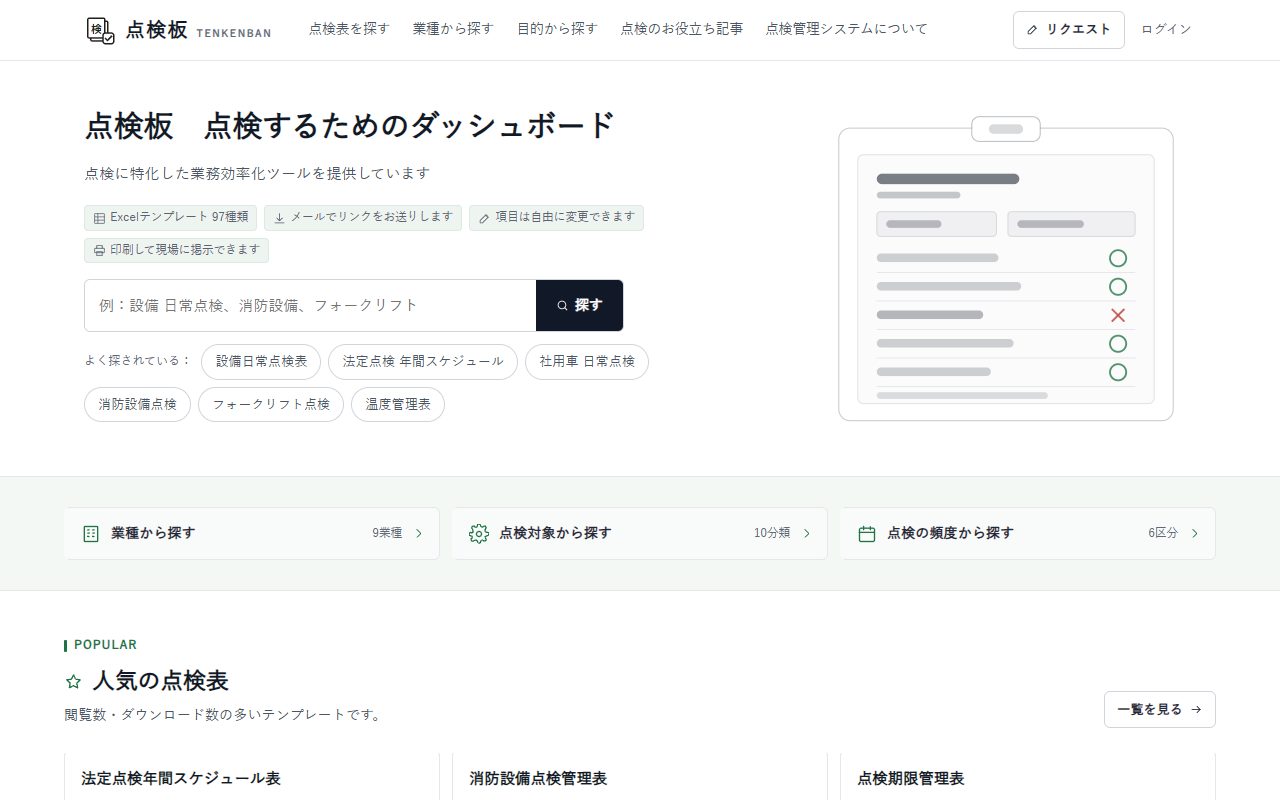1280x800 pixels.
Task: Expand the 点検対象から探す chevron arrow
Action: click(807, 534)
